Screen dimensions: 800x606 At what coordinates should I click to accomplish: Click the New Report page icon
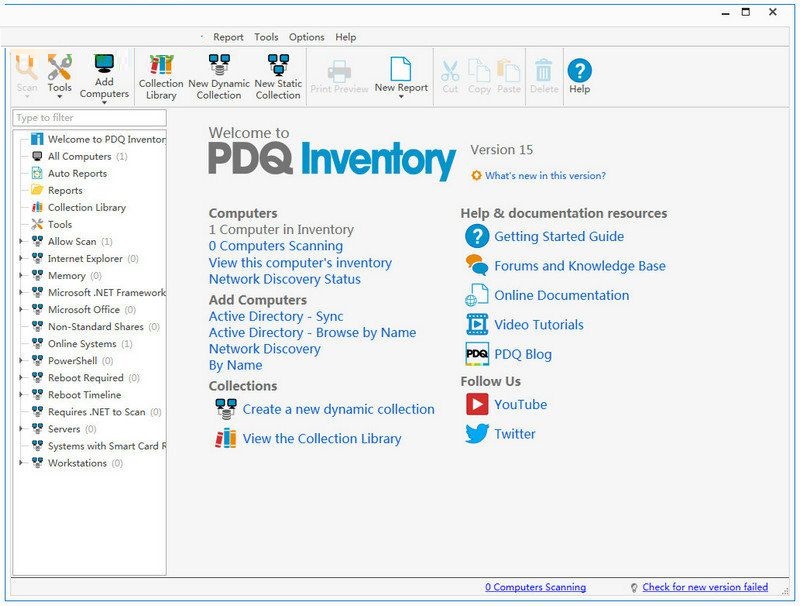pos(401,68)
